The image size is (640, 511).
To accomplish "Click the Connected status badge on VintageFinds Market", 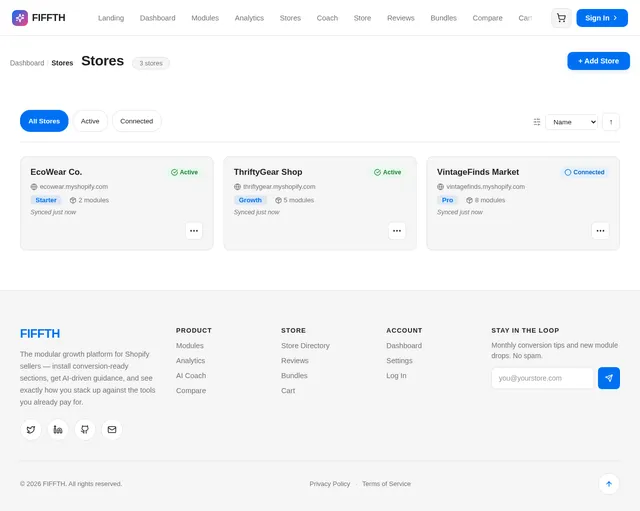I will [x=584, y=172].
